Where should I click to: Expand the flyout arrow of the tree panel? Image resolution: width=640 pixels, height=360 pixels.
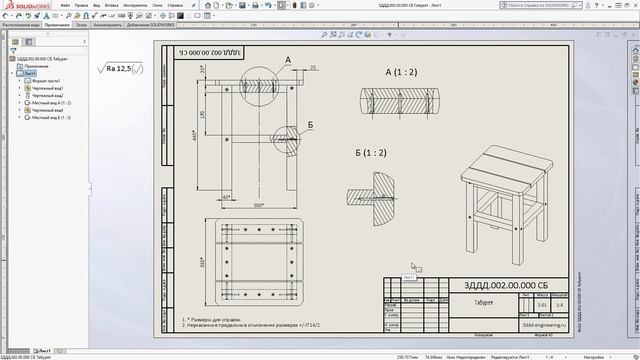point(84,42)
